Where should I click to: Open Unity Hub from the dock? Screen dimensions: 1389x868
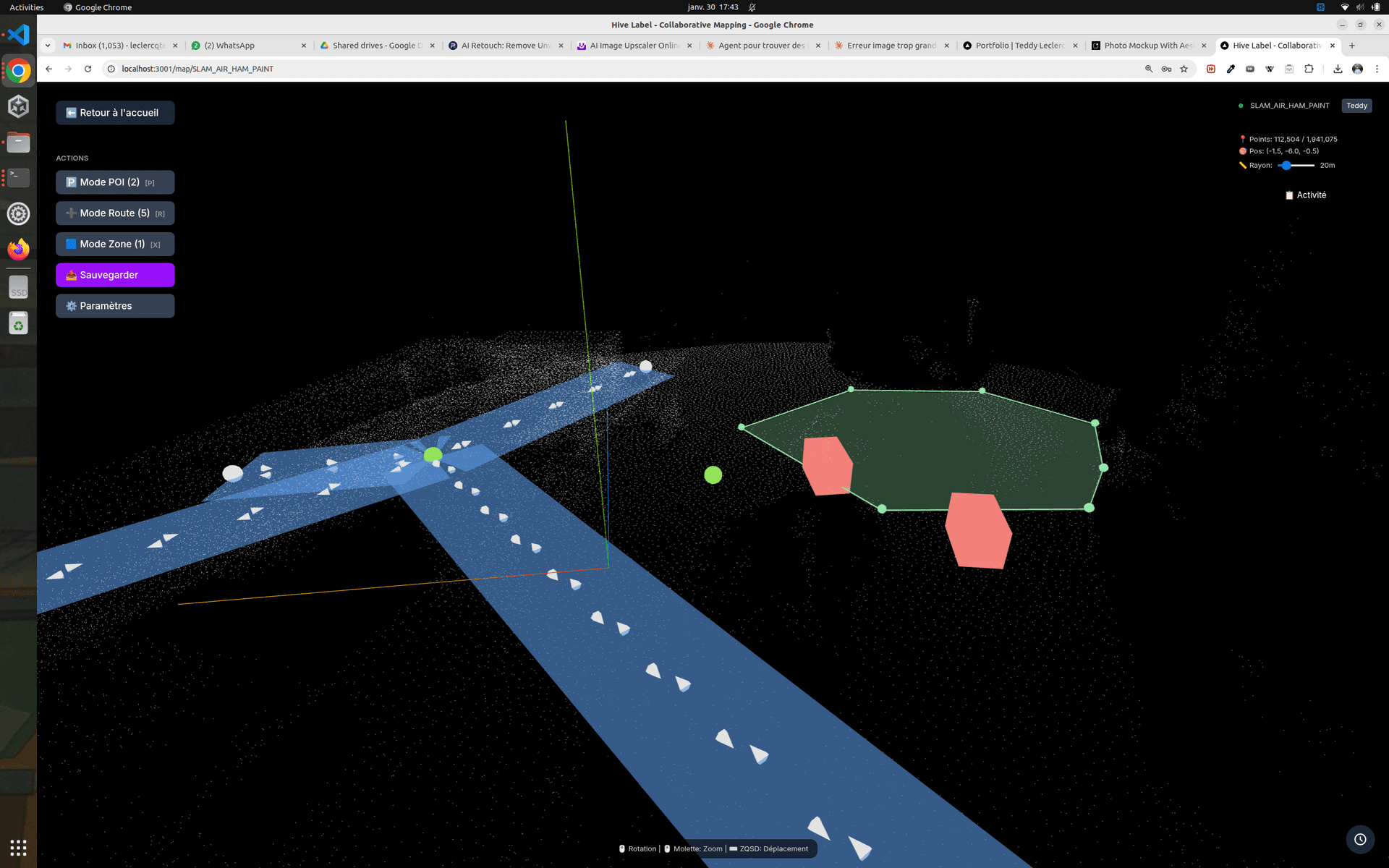coord(18,106)
